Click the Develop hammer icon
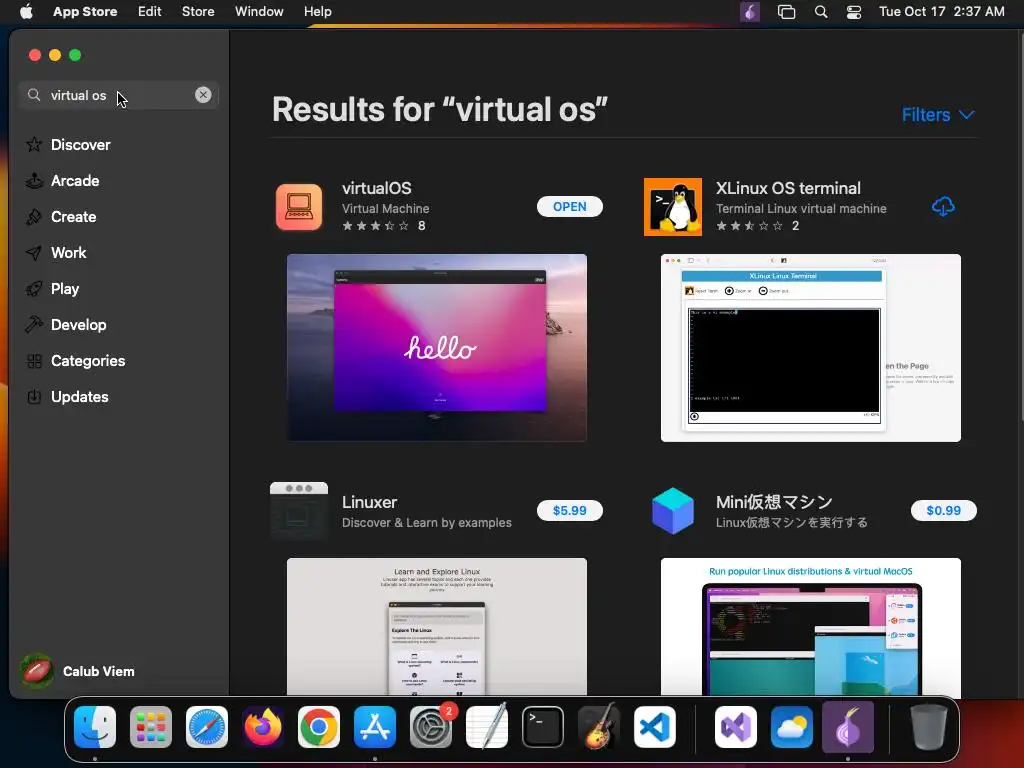This screenshot has width=1024, height=768. pos(34,325)
